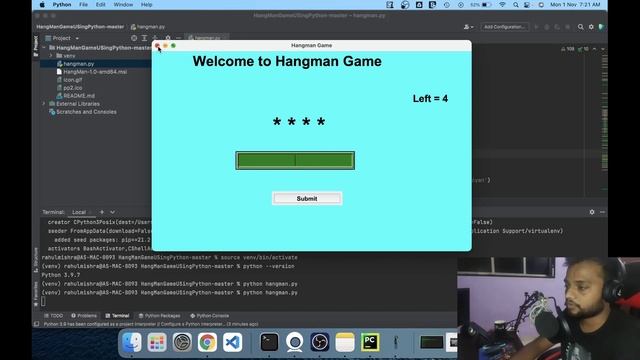Select Scratches and Consoles
Image resolution: width=640 pixels, height=360 pixels.
(x=86, y=112)
